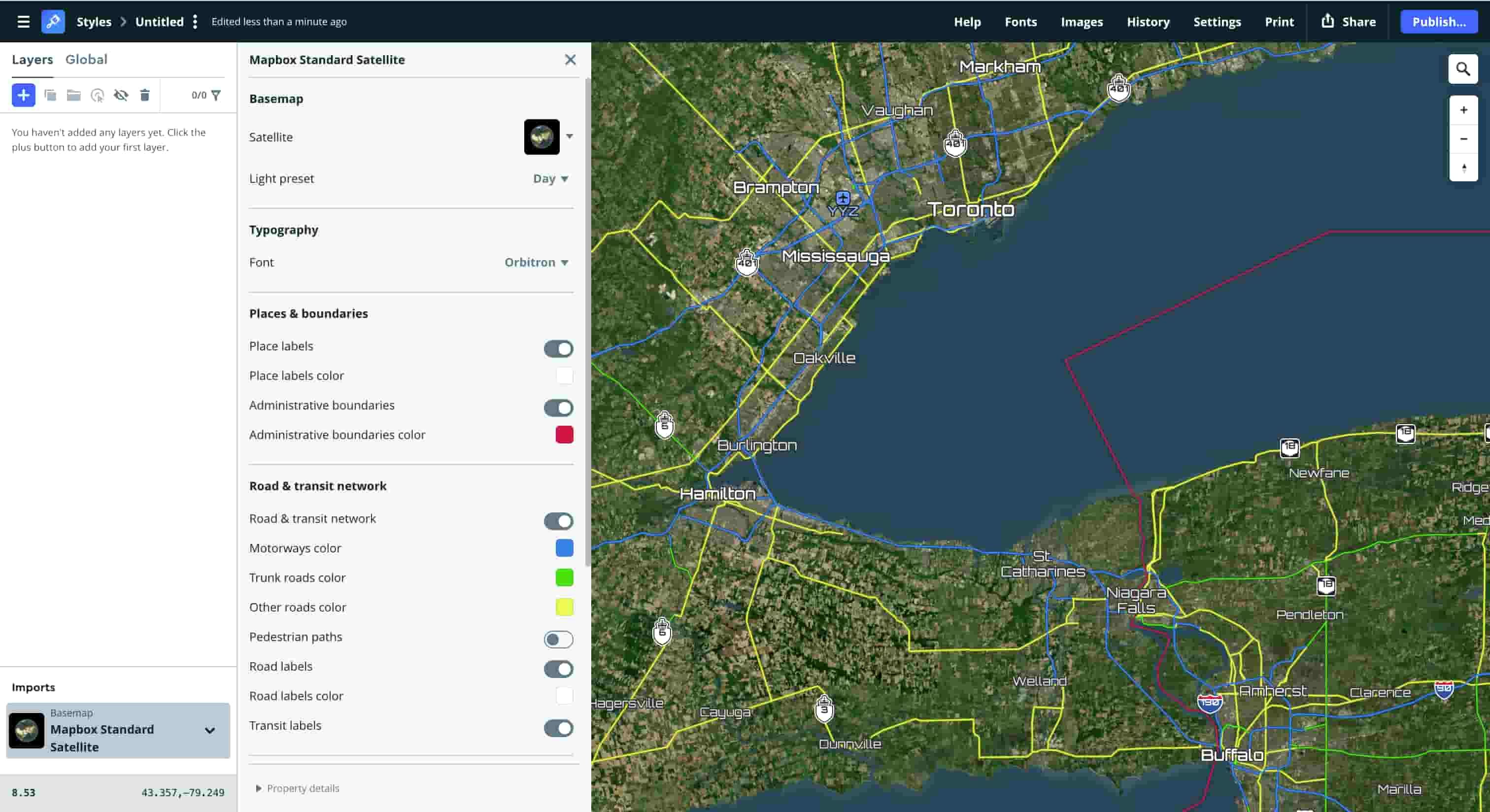Zoom in using the map plus control
The image size is (1490, 812).
click(x=1463, y=109)
